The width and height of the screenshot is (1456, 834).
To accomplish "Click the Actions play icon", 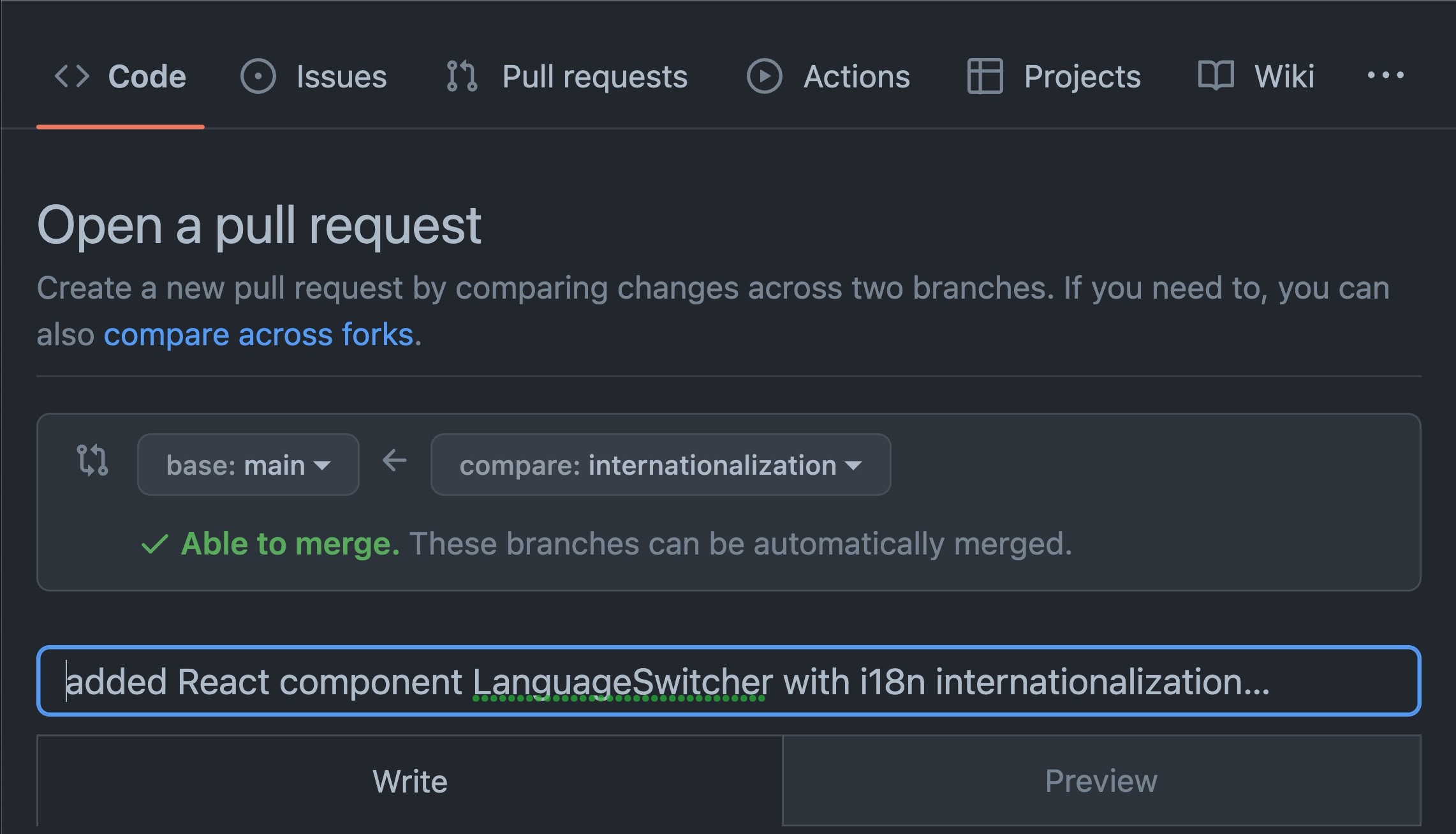I will tap(764, 77).
